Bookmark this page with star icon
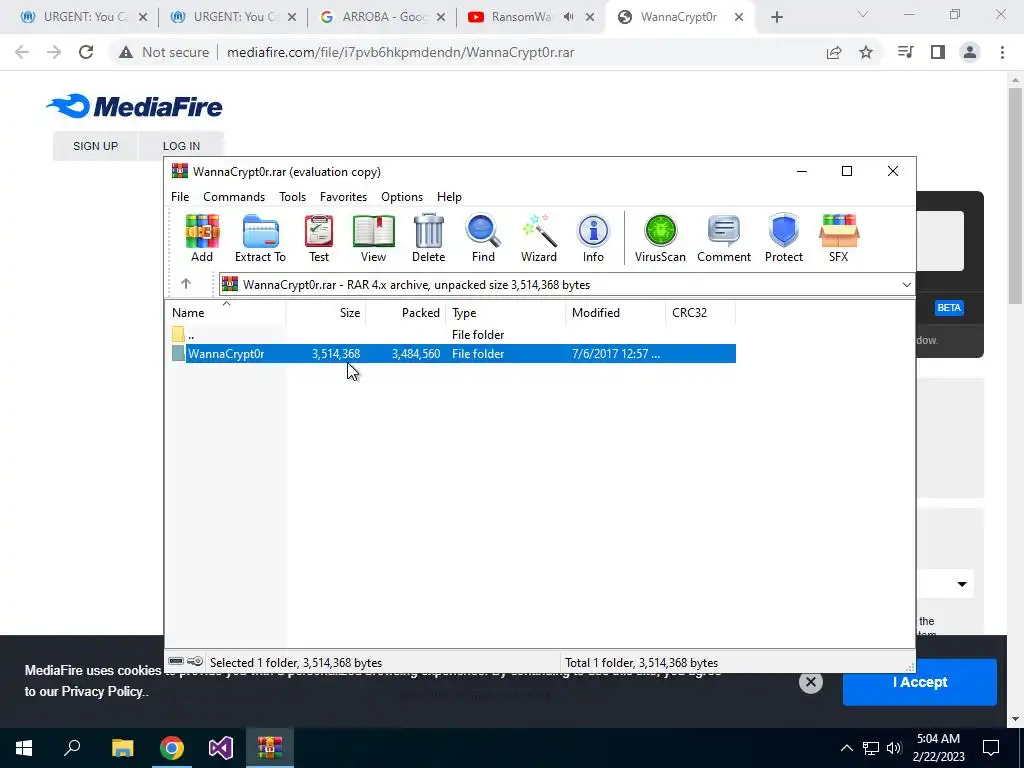The height and width of the screenshot is (768, 1024). click(x=866, y=52)
